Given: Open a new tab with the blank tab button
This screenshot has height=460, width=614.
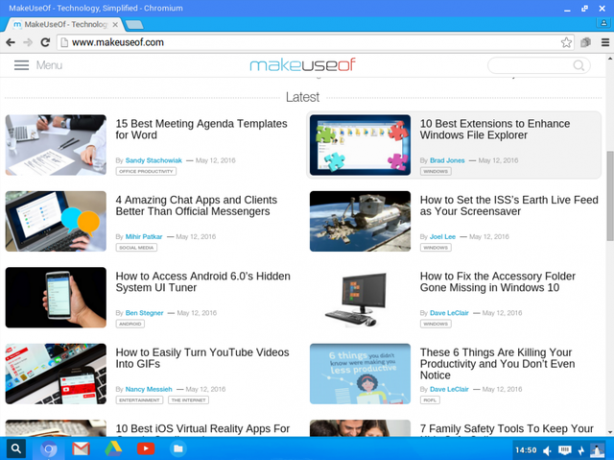Looking at the screenshot, I should (134, 25).
